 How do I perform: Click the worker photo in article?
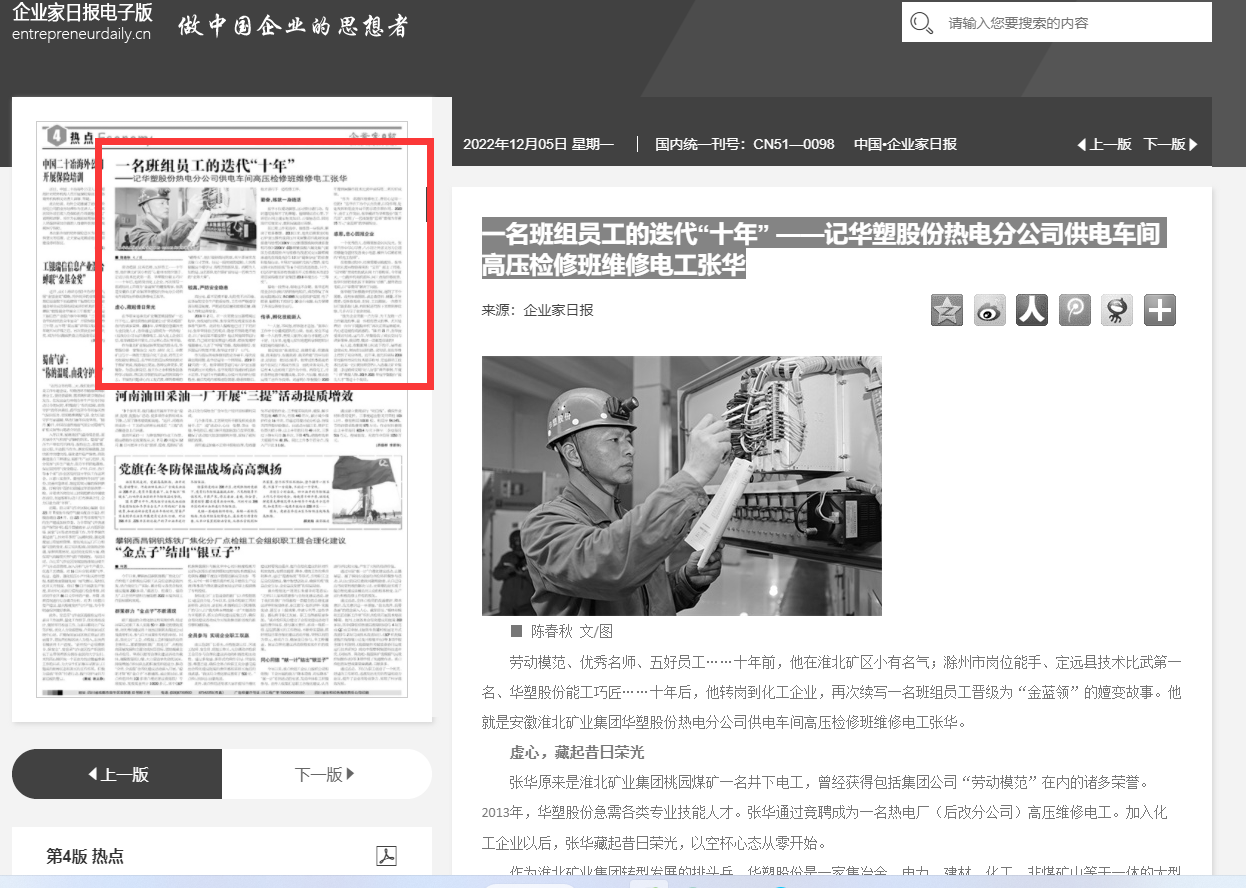point(681,485)
